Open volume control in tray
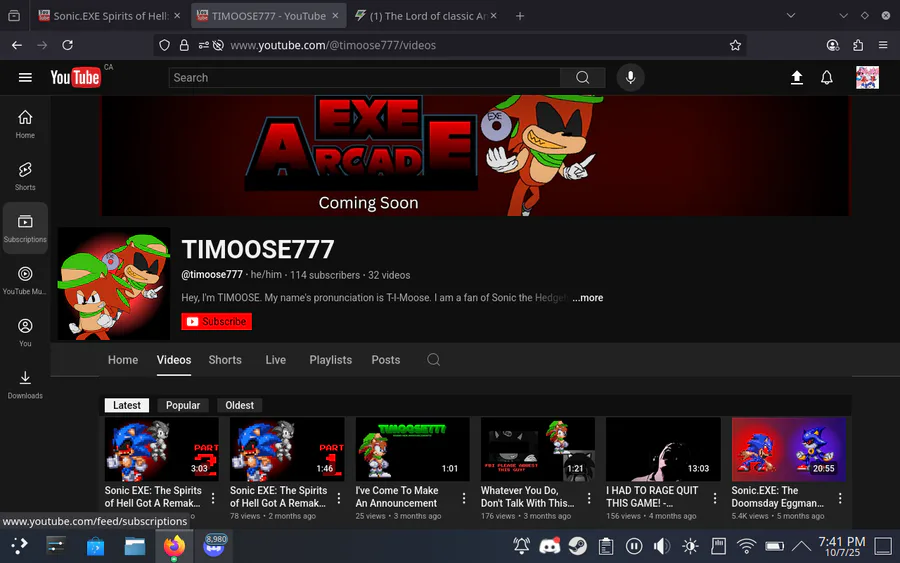900x563 pixels. click(662, 546)
